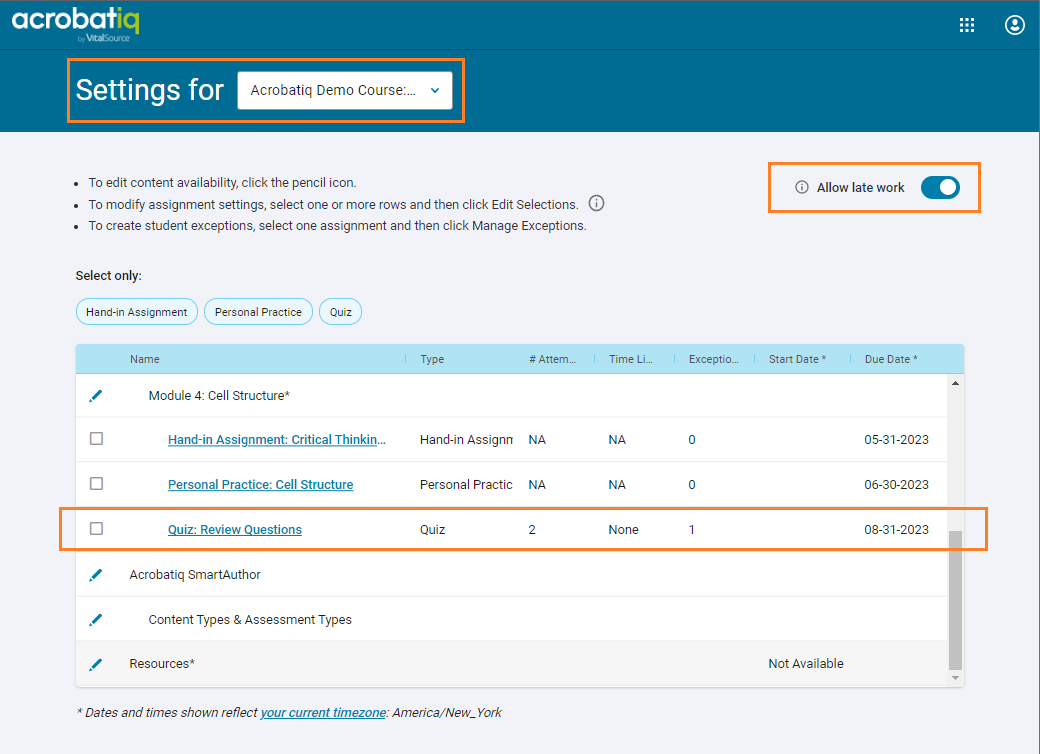Image resolution: width=1040 pixels, height=754 pixels.
Task: Click the Acrobatiq SmartAuthor row name
Action: 195,575
